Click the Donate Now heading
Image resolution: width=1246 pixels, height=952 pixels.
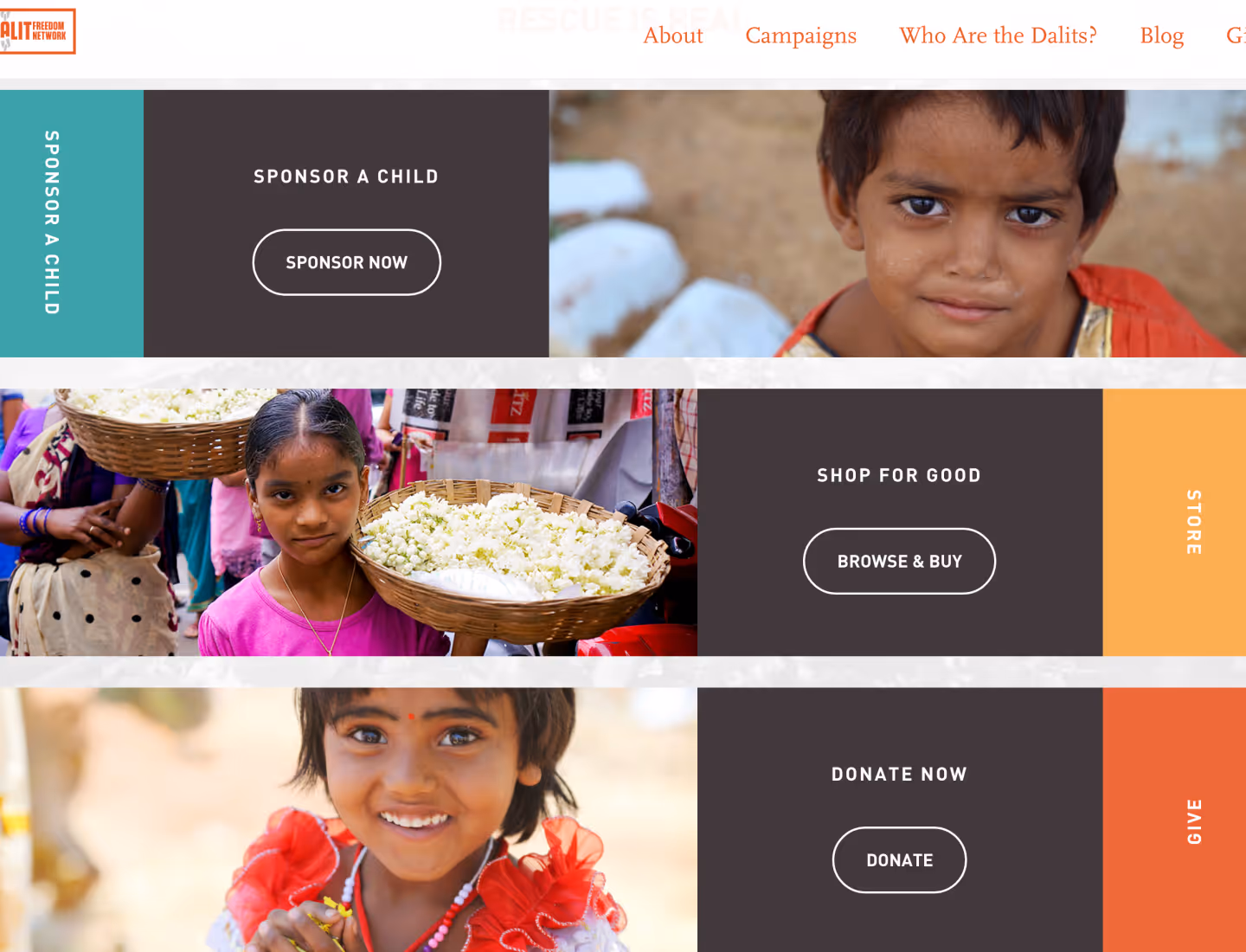point(899,774)
